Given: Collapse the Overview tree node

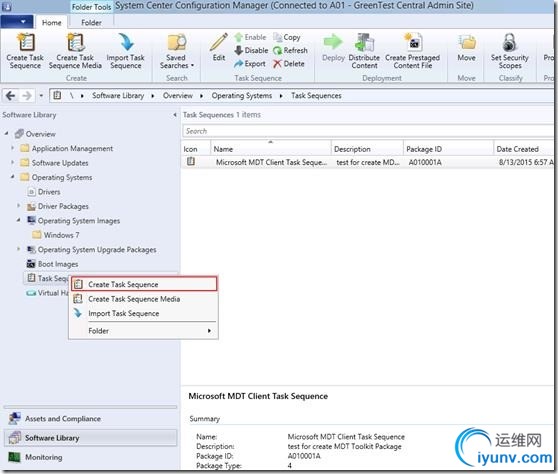Looking at the screenshot, I should point(6,133).
